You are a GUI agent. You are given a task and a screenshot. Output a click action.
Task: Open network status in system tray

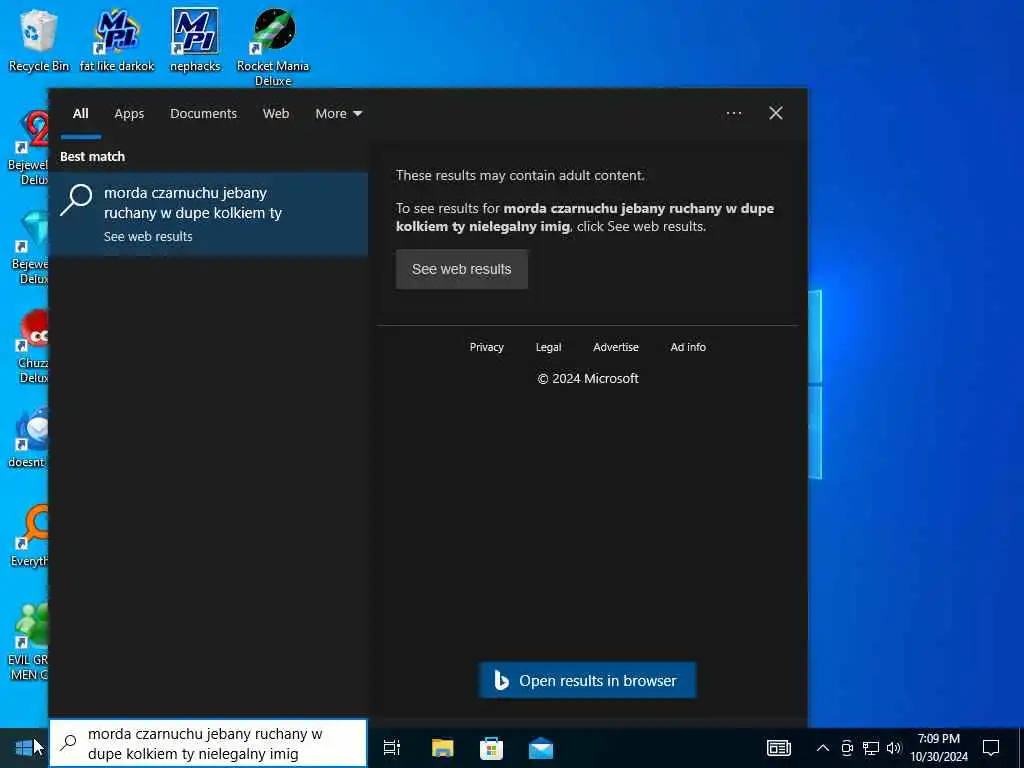(x=871, y=748)
